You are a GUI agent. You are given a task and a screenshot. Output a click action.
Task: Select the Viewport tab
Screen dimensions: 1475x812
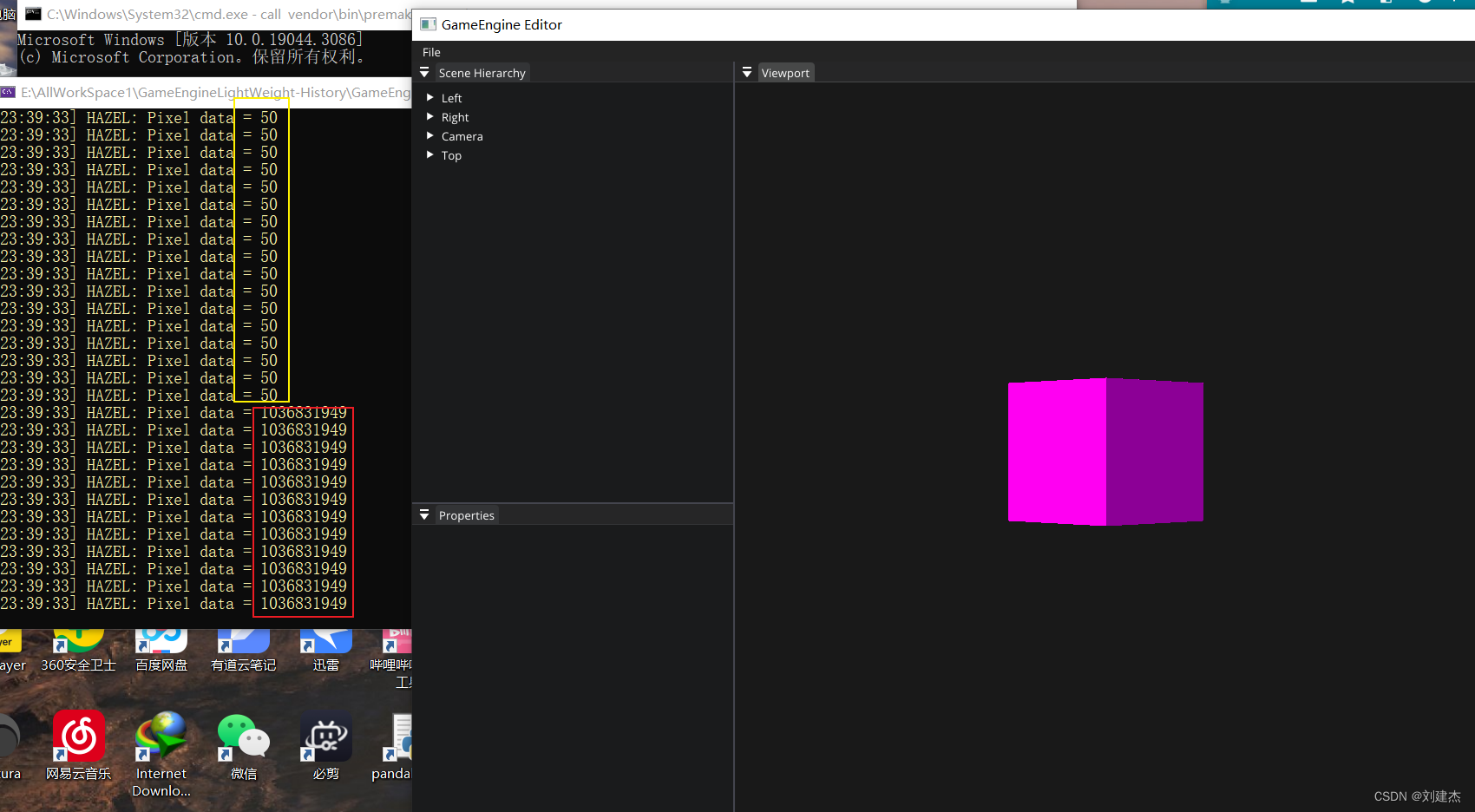(x=785, y=73)
